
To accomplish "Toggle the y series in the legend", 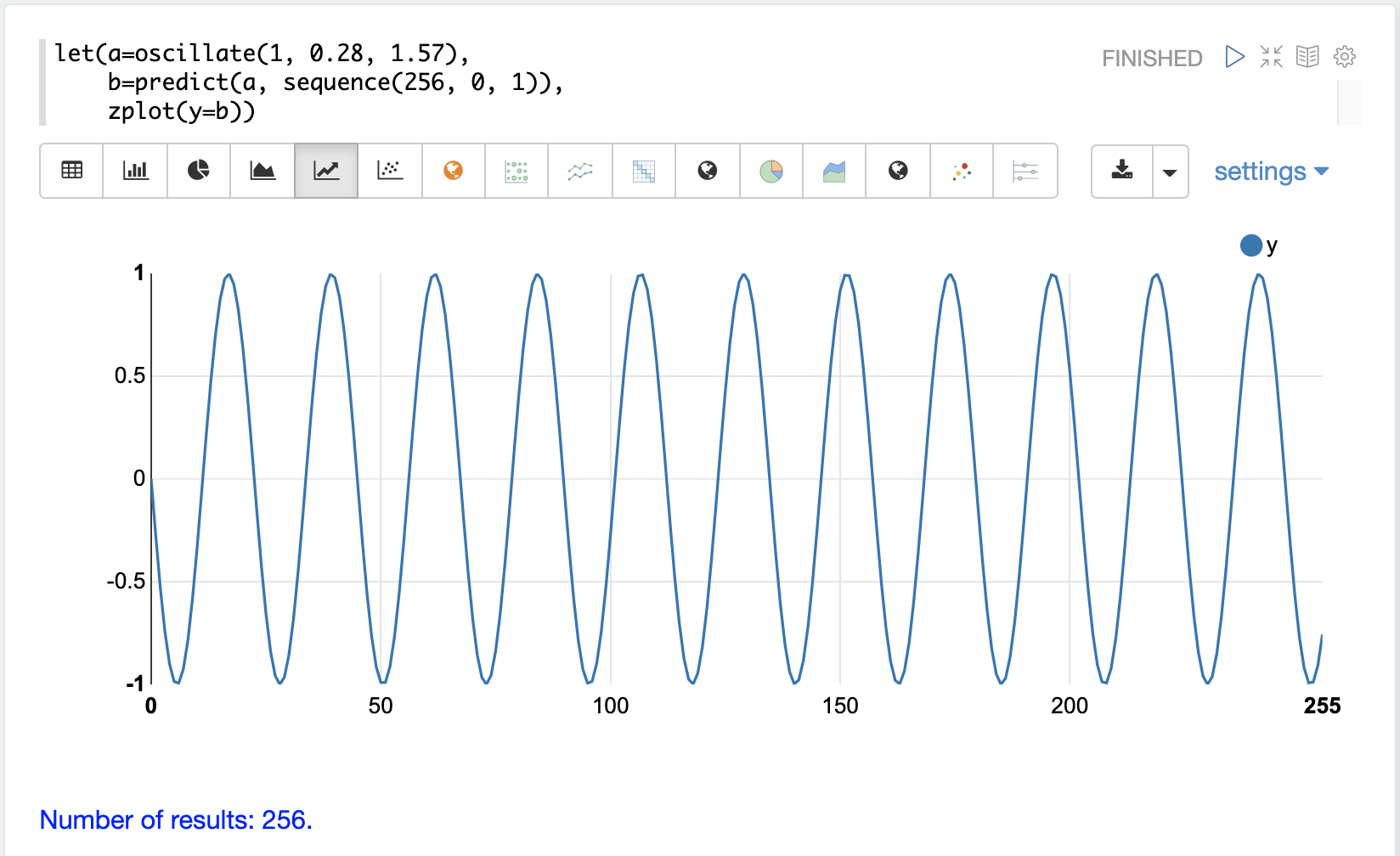I will pos(1259,245).
